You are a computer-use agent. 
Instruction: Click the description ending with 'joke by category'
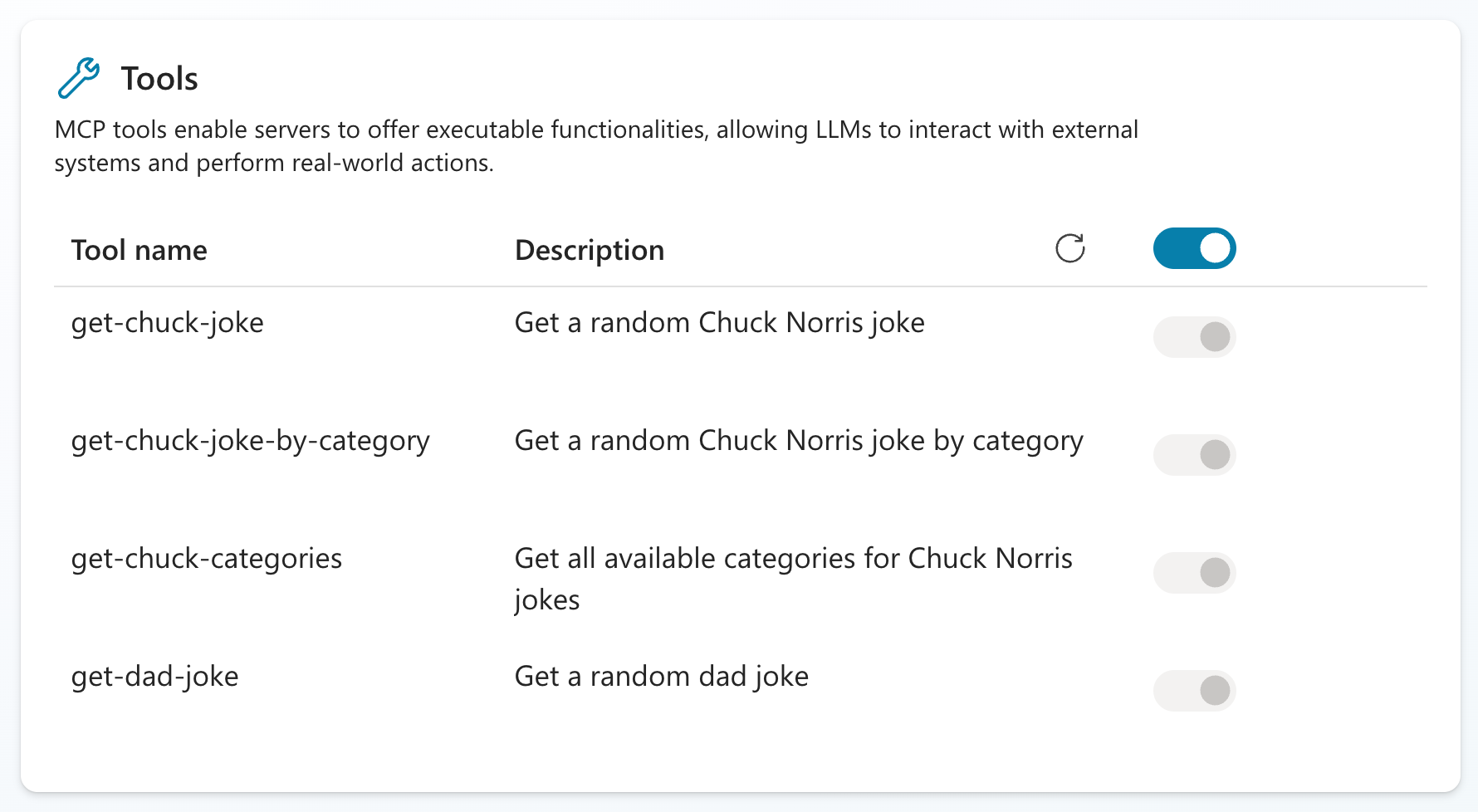[x=798, y=440]
